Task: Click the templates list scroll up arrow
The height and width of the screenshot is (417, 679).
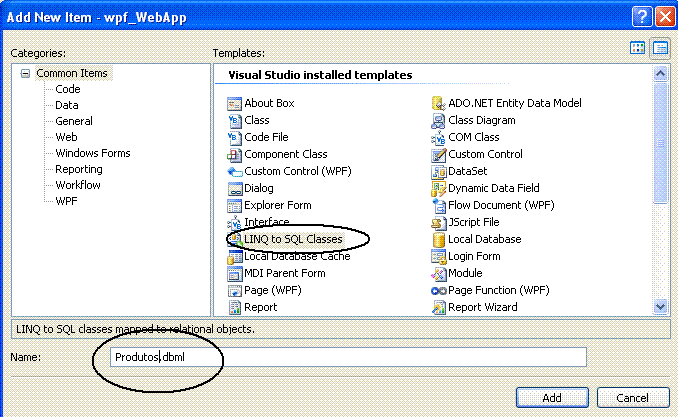Action: (x=660, y=74)
